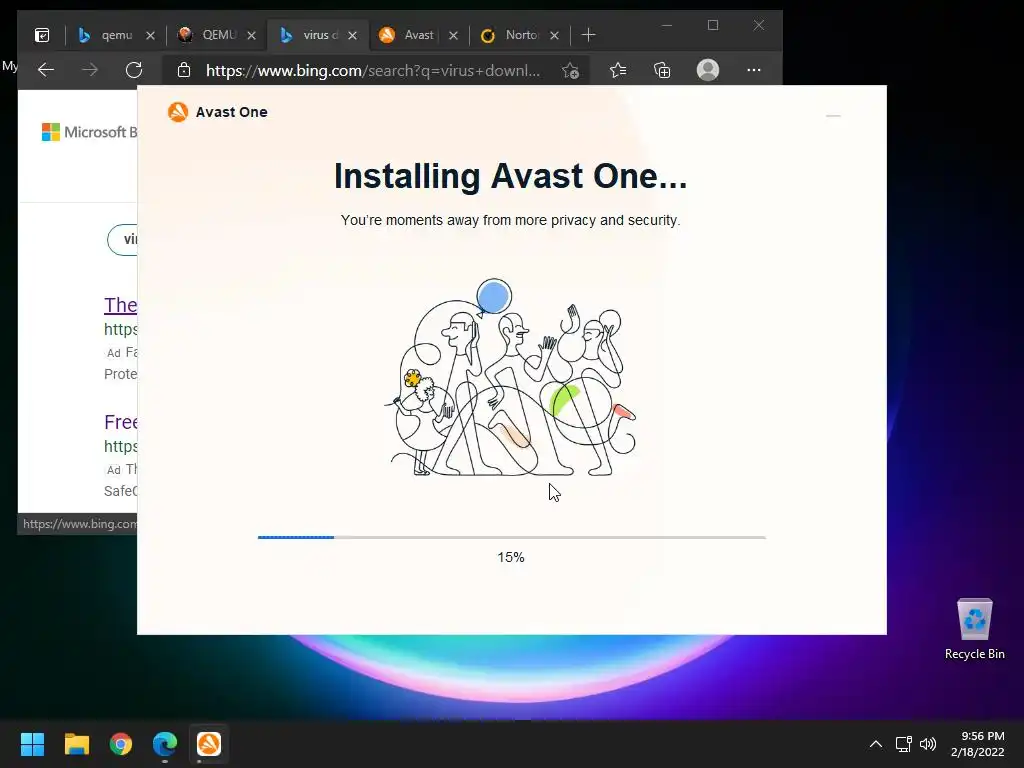
Task: Open Edge settings and more menu
Action: pyautogui.click(x=754, y=70)
